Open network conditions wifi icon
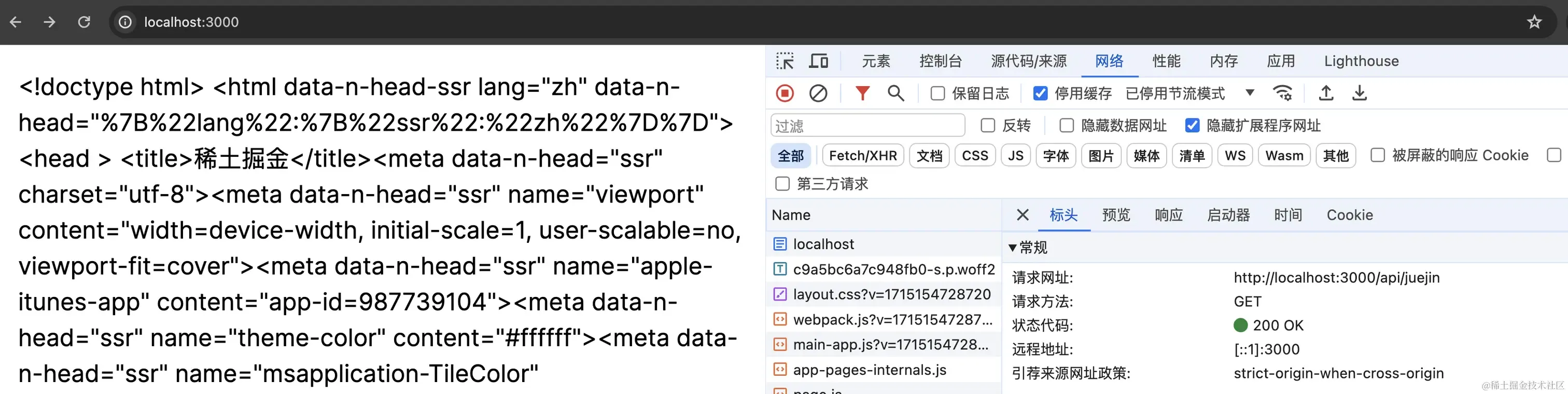1568x394 pixels. [x=1282, y=93]
